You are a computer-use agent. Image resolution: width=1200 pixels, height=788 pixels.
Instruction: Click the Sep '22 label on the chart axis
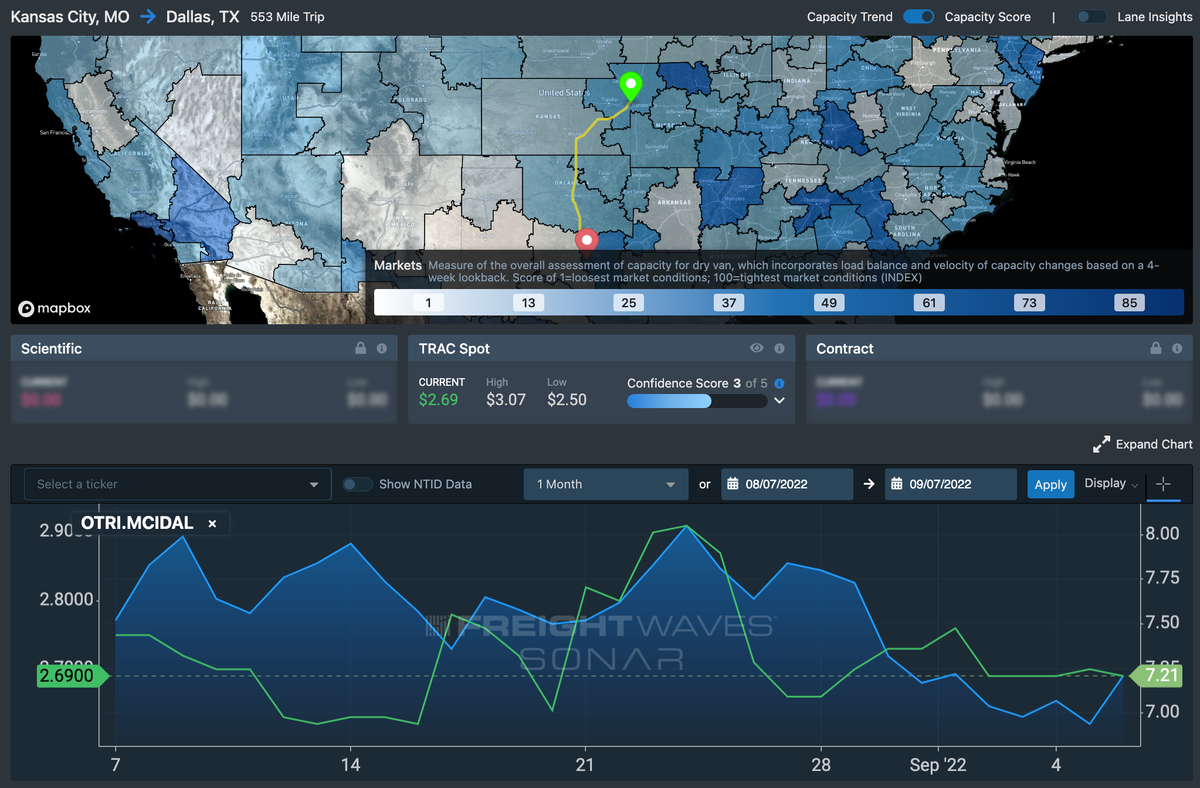point(939,765)
